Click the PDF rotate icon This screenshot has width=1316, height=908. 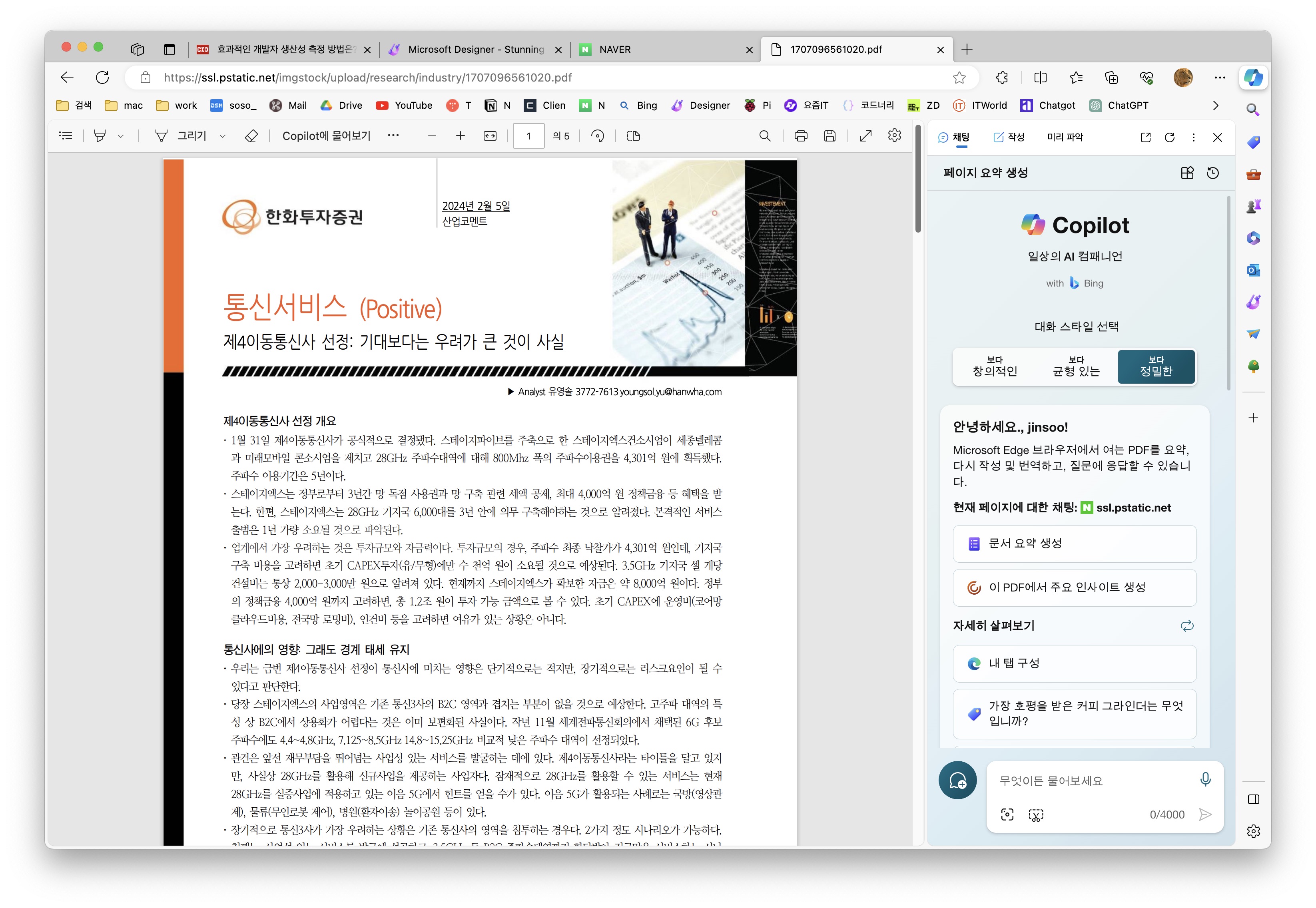pyautogui.click(x=597, y=136)
